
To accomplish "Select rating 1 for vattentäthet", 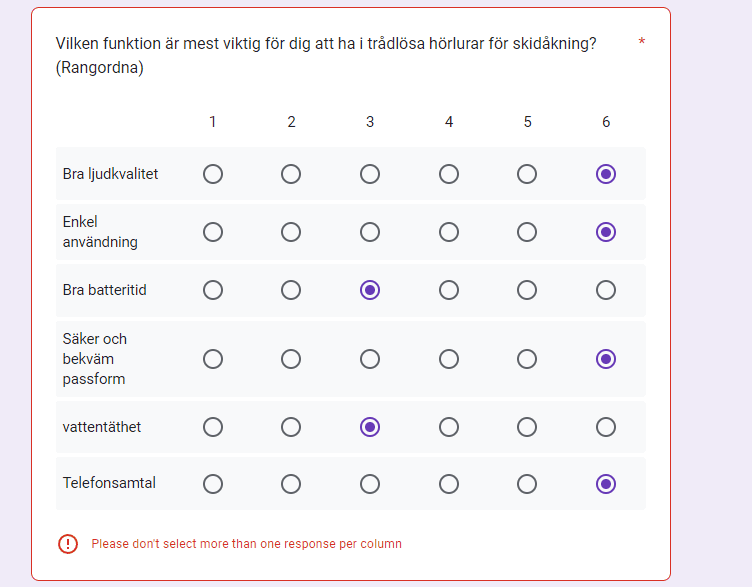I will tap(213, 427).
